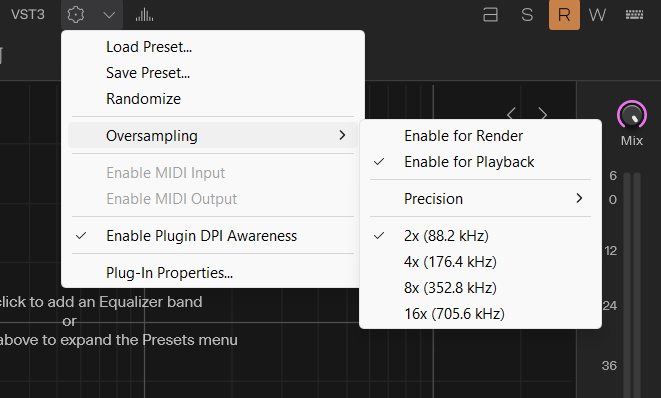Choose Save Preset... from the menu

213,73
